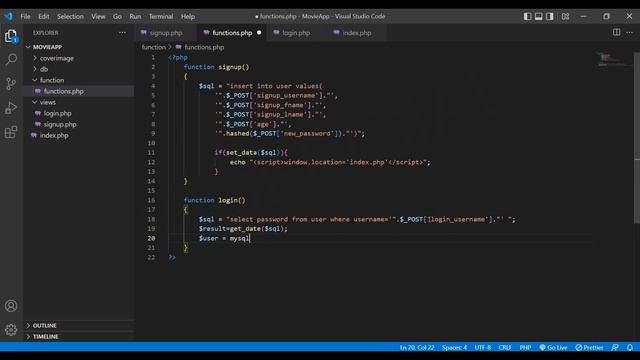This screenshot has height=360, width=640.
Task: Toggle Panel layout icon in title bar
Action: click(539, 16)
